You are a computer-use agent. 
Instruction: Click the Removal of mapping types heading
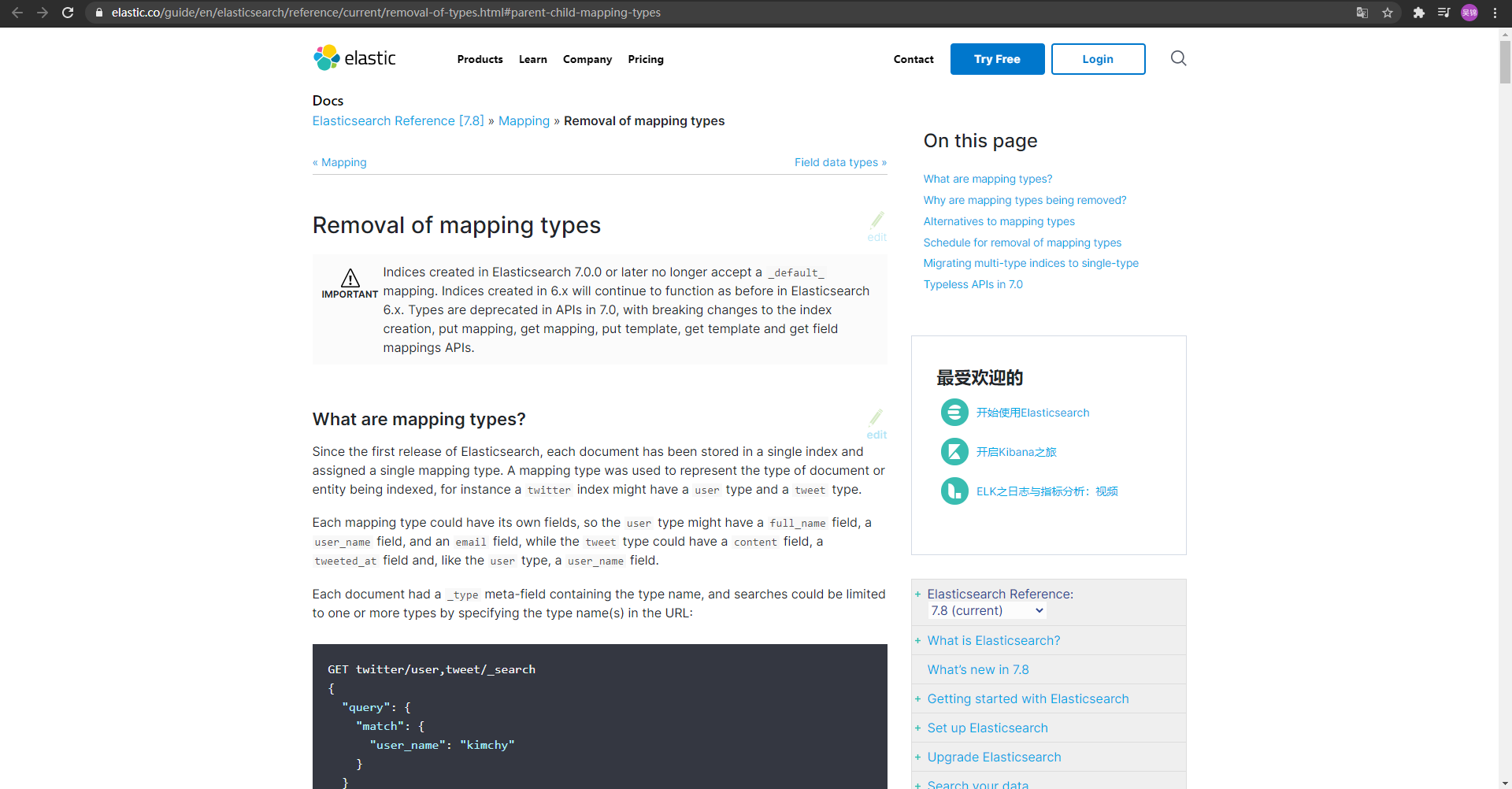coord(456,225)
